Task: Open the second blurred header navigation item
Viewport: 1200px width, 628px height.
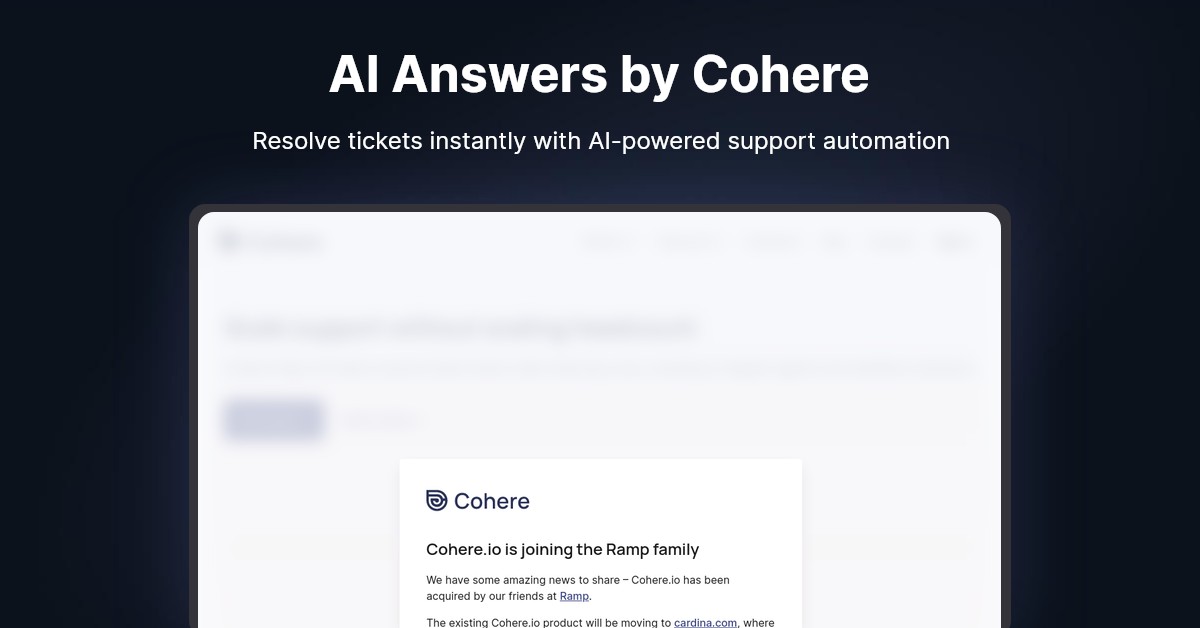Action: [687, 242]
